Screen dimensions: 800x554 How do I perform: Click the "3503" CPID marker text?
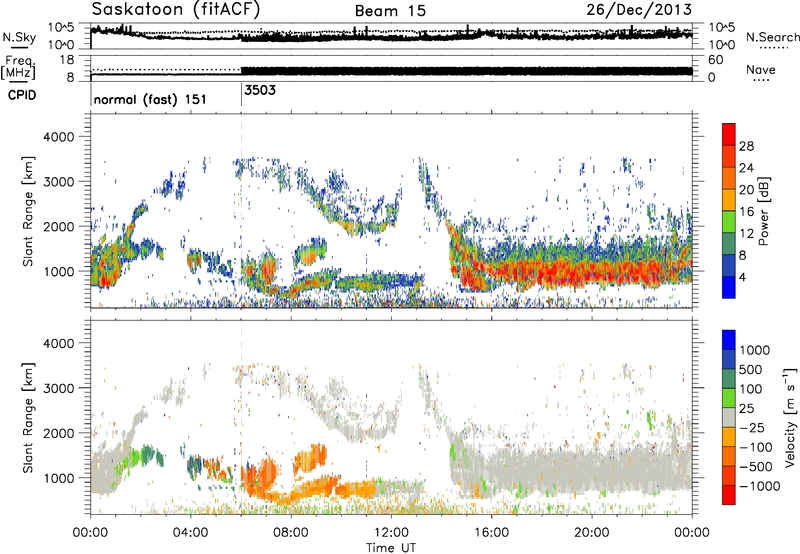coord(260,90)
